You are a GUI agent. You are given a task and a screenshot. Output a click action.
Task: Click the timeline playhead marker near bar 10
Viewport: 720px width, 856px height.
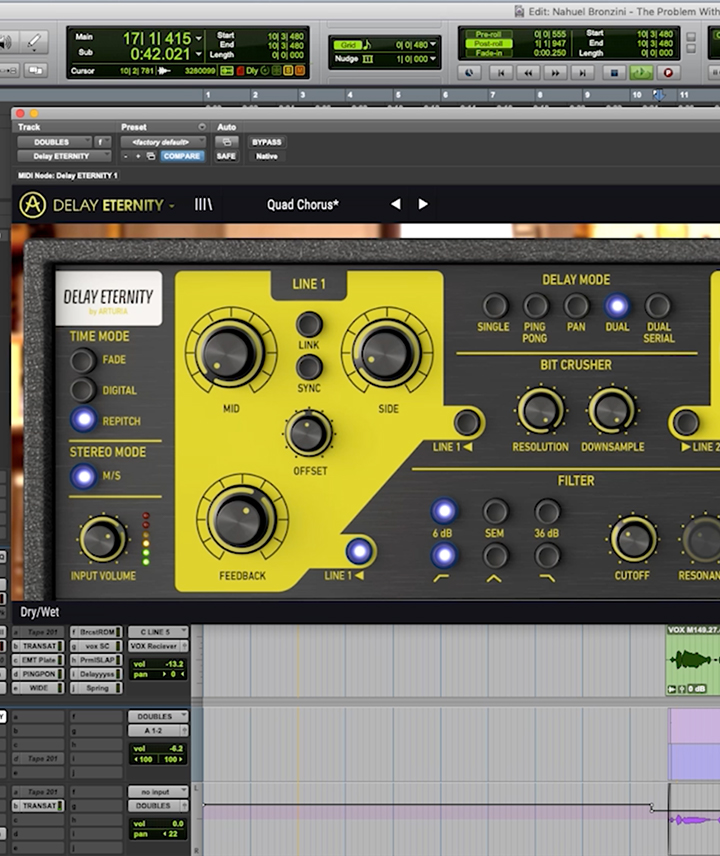659,95
